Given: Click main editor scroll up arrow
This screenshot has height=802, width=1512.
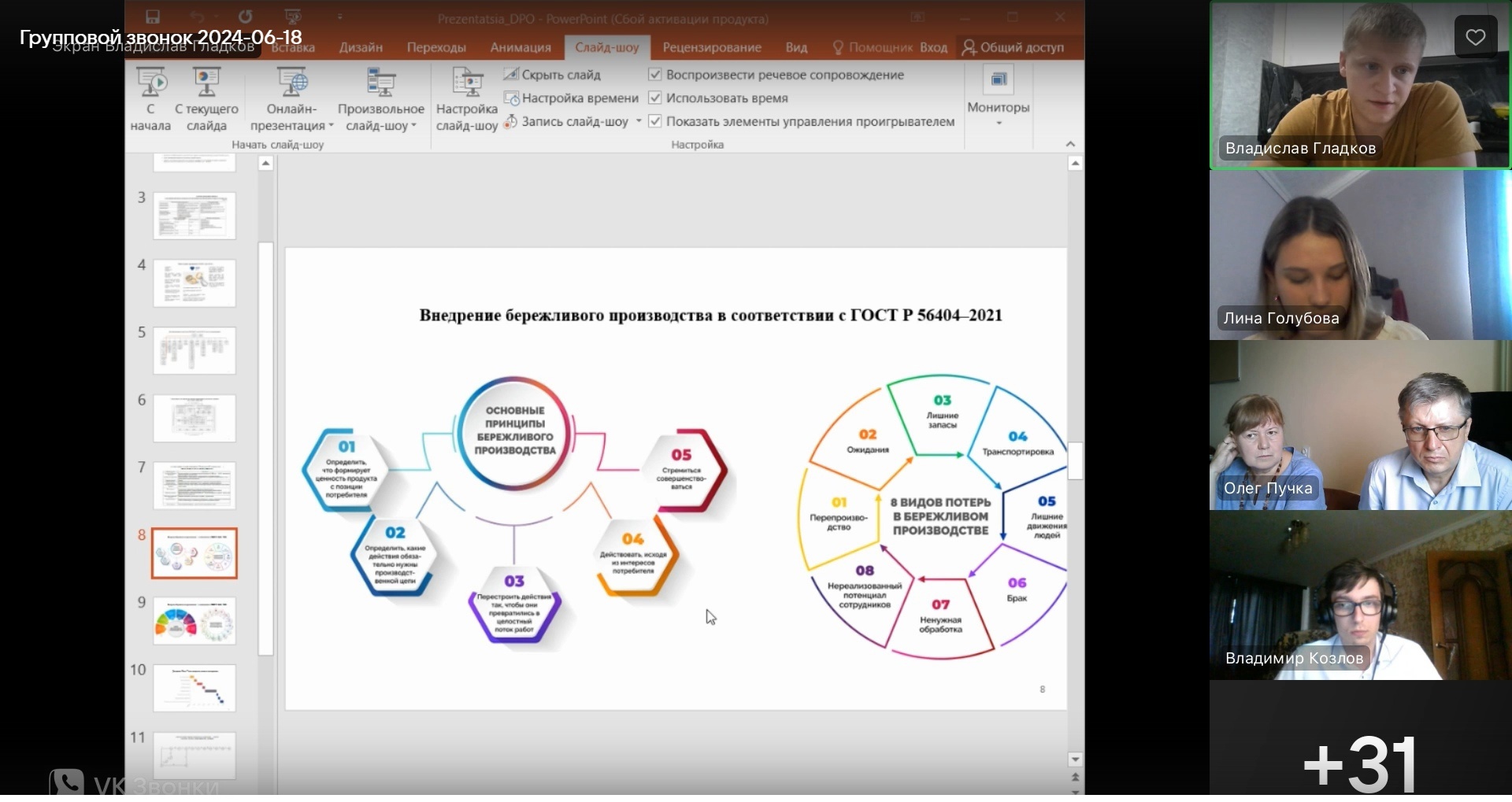Looking at the screenshot, I should [x=1075, y=164].
